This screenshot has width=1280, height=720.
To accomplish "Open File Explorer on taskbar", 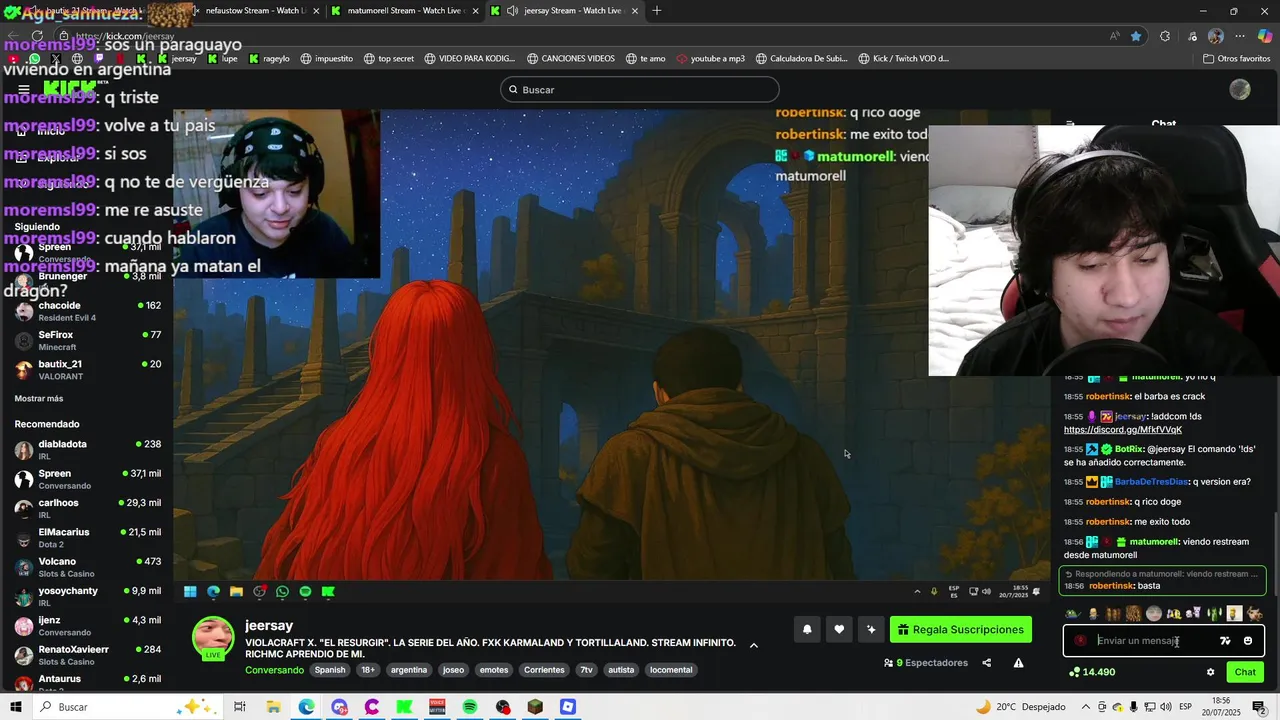I will pyautogui.click(x=273, y=707).
